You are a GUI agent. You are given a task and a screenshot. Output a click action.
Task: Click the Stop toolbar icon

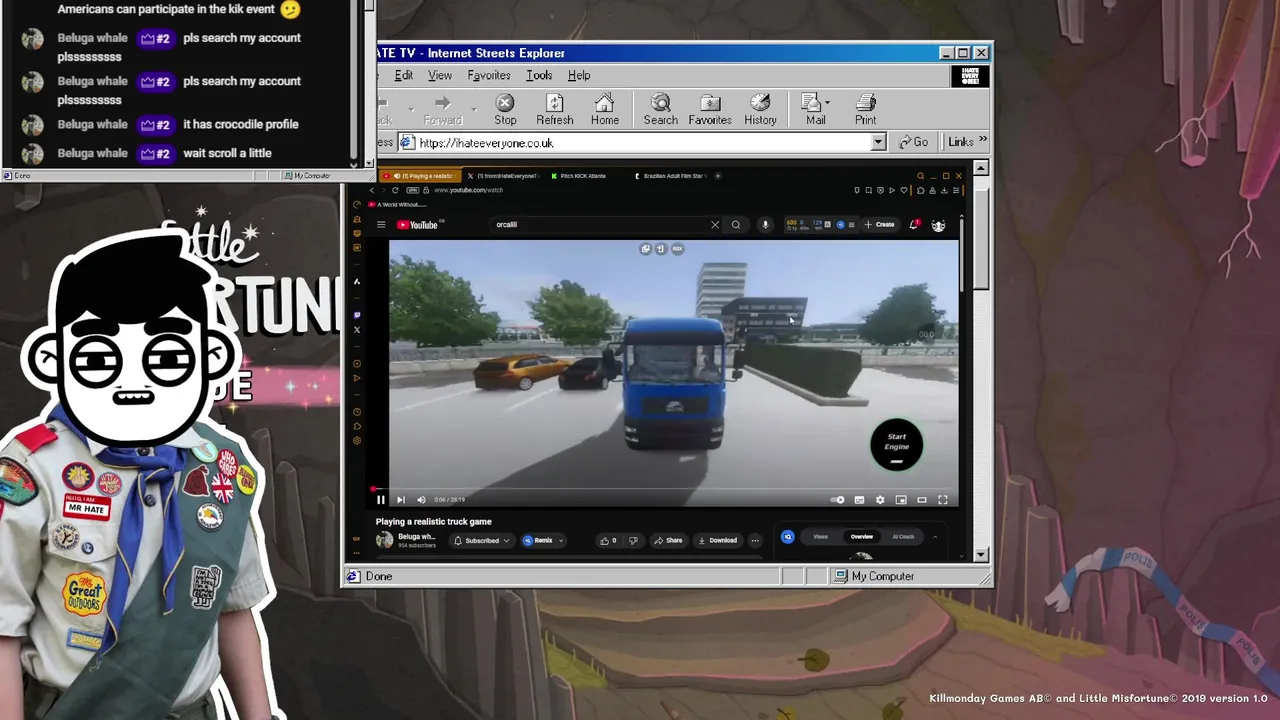pos(505,110)
